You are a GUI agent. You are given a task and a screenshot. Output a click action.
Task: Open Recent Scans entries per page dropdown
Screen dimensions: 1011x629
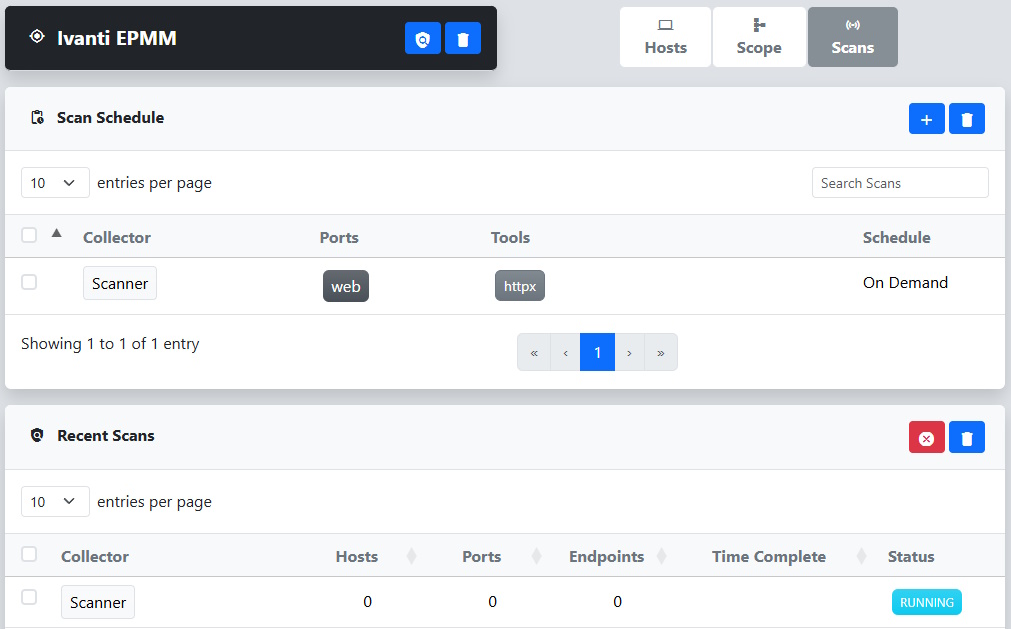[55, 501]
